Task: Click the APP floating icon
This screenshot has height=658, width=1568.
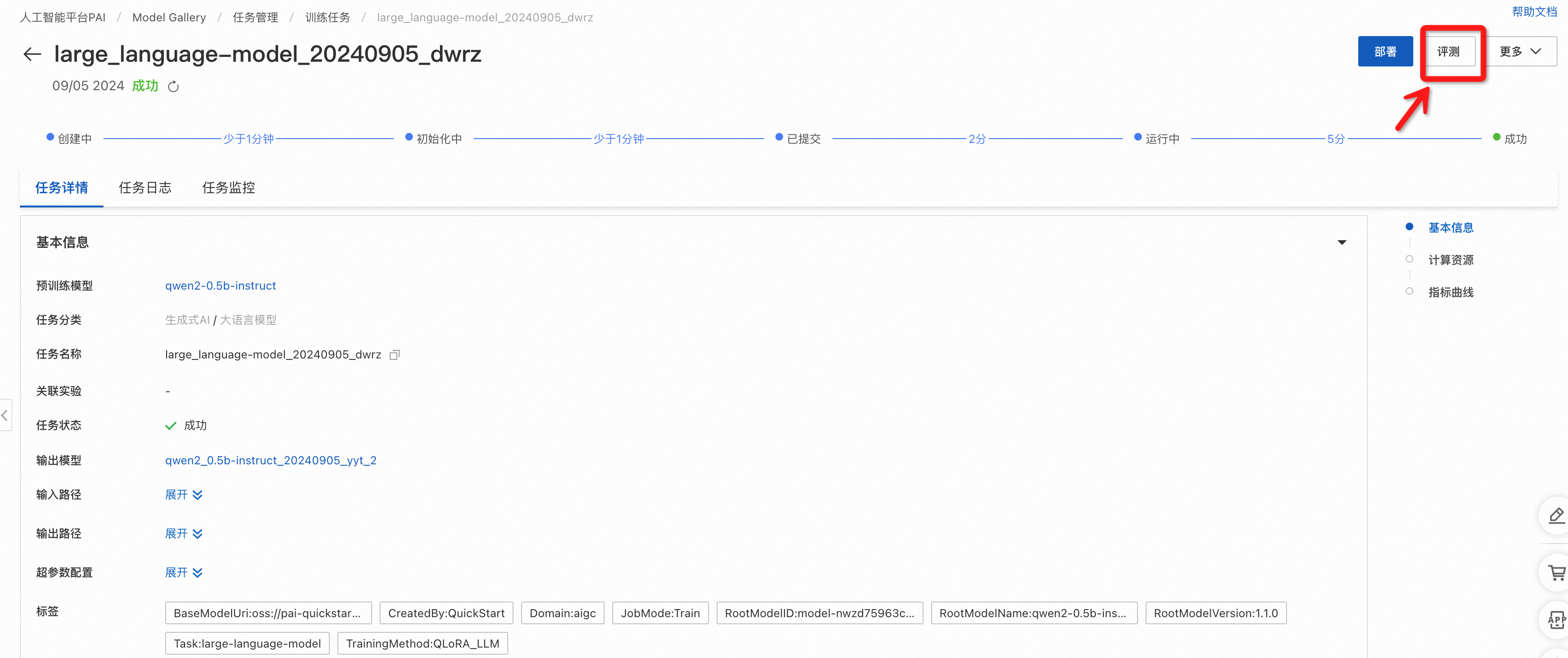Action: point(1556,620)
